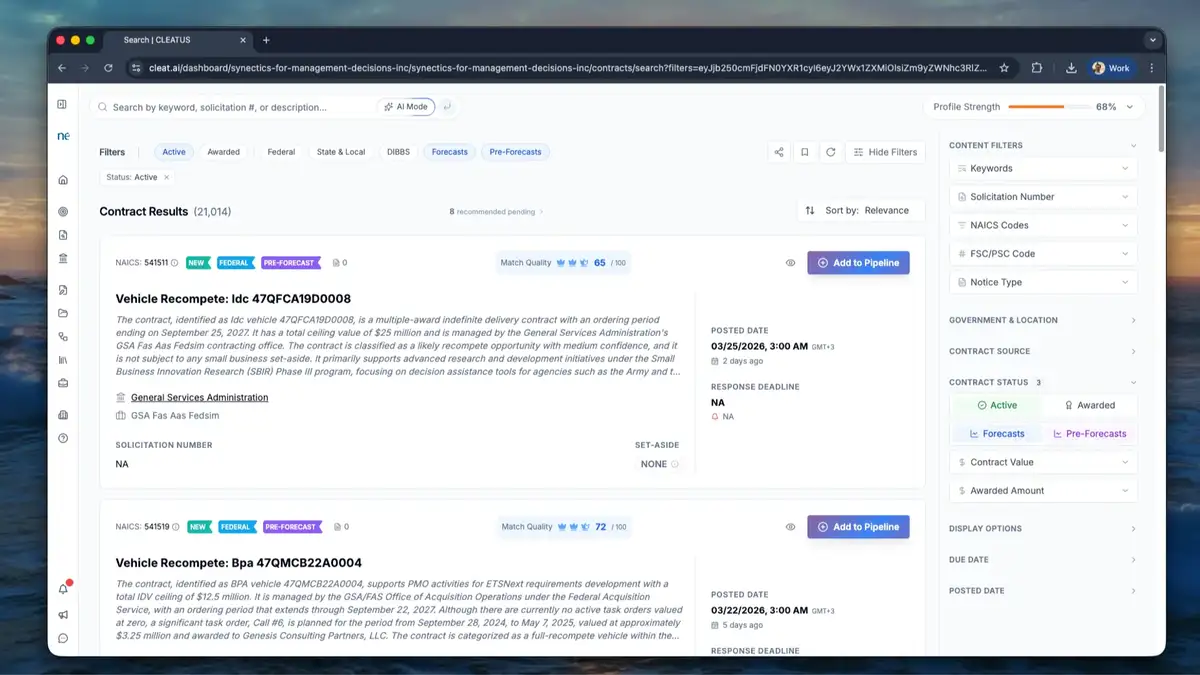The width and height of the screenshot is (1200, 675).
Task: Open the briefcase icon in left sidebar
Action: (x=63, y=383)
